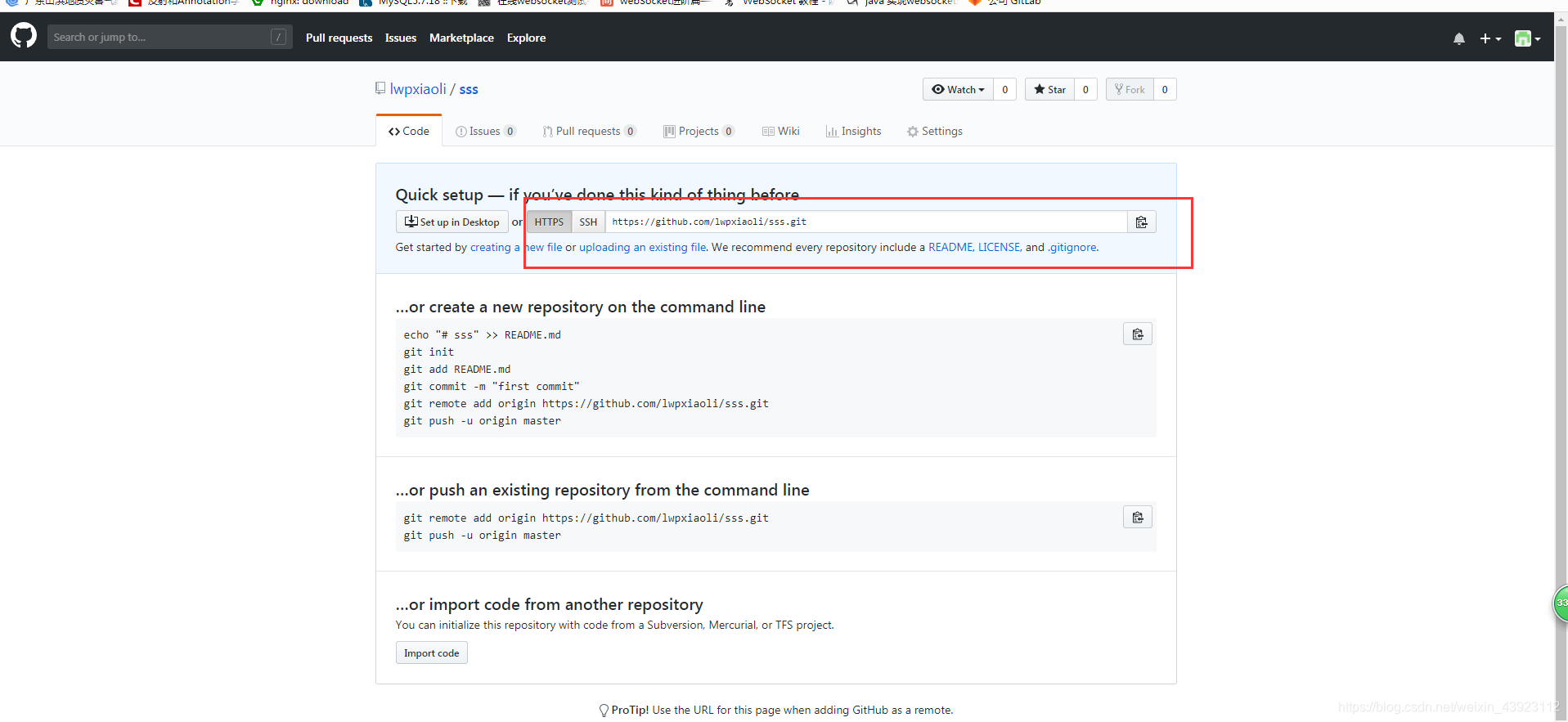1568x722 pixels.
Task: Click the ProTip lightbulb icon
Action: click(x=604, y=711)
